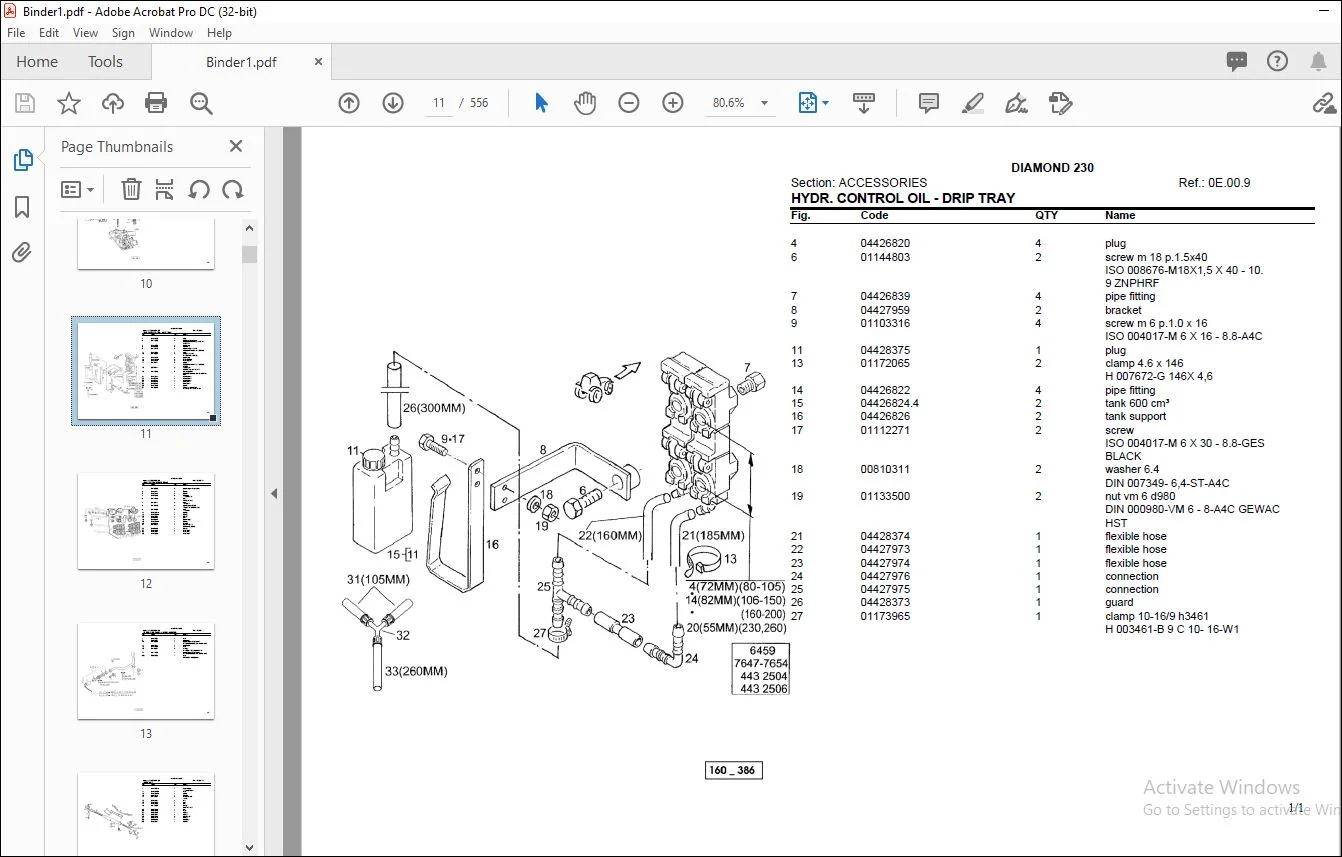This screenshot has width=1342, height=857.
Task: Go to the next page with down arrow
Action: pyautogui.click(x=393, y=103)
